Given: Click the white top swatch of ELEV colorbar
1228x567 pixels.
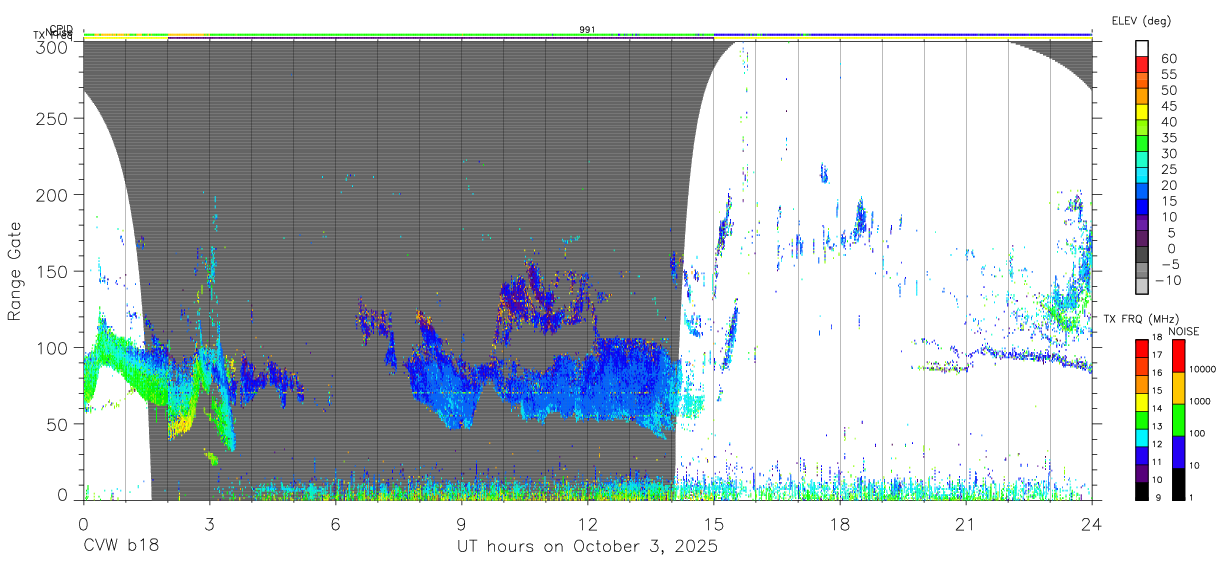Looking at the screenshot, I should (x=1143, y=48).
